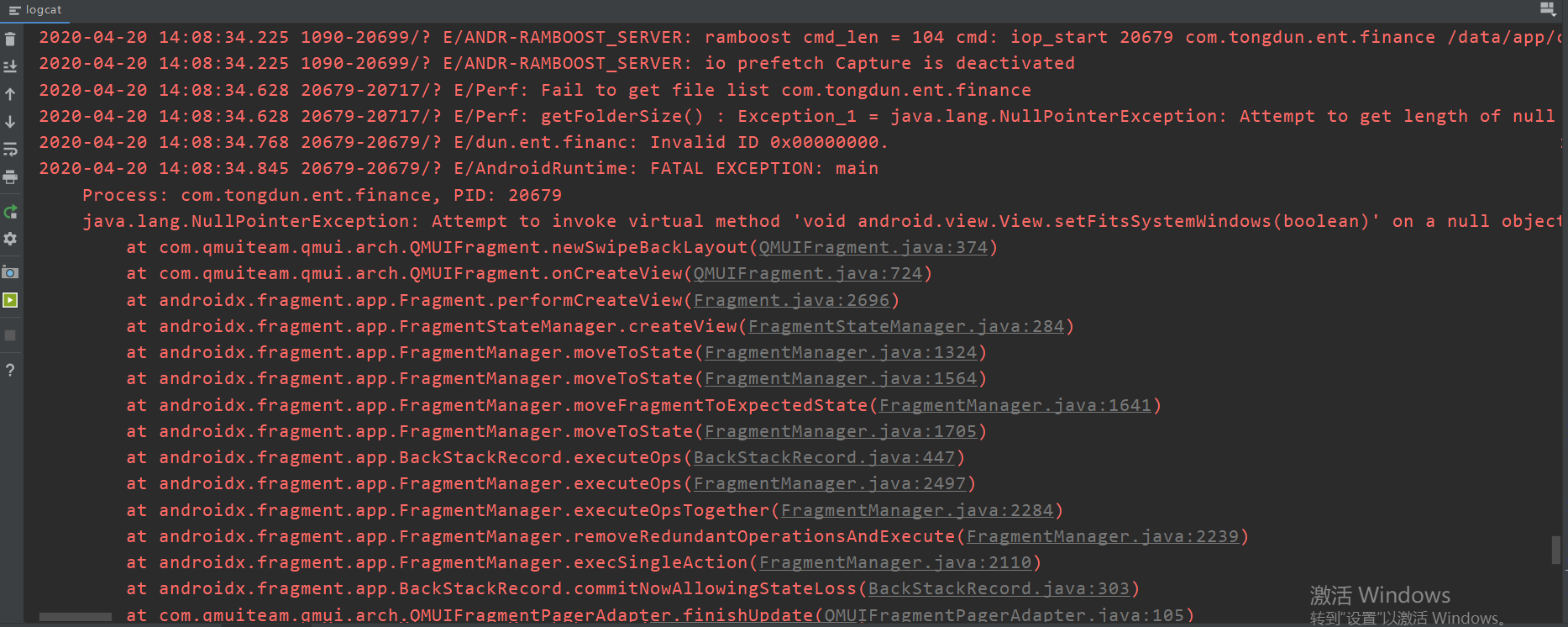This screenshot has width=1568, height=627.
Task: Open Help with the question mark icon
Action: 11,369
